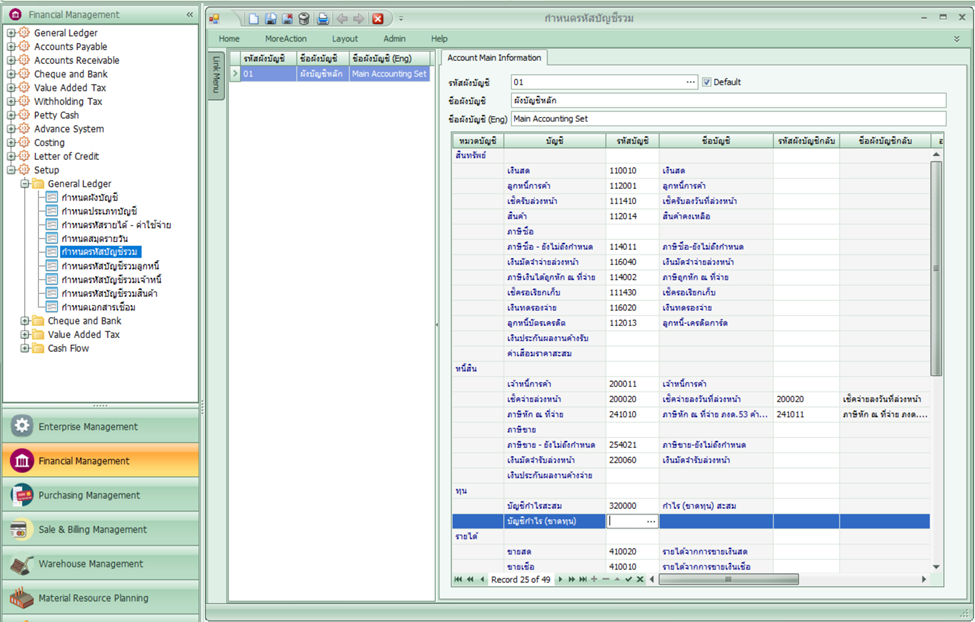Screen dimensions: 975x622
Task: Expand the Cheque and Bank setup folder
Action: pyautogui.click(x=25, y=321)
